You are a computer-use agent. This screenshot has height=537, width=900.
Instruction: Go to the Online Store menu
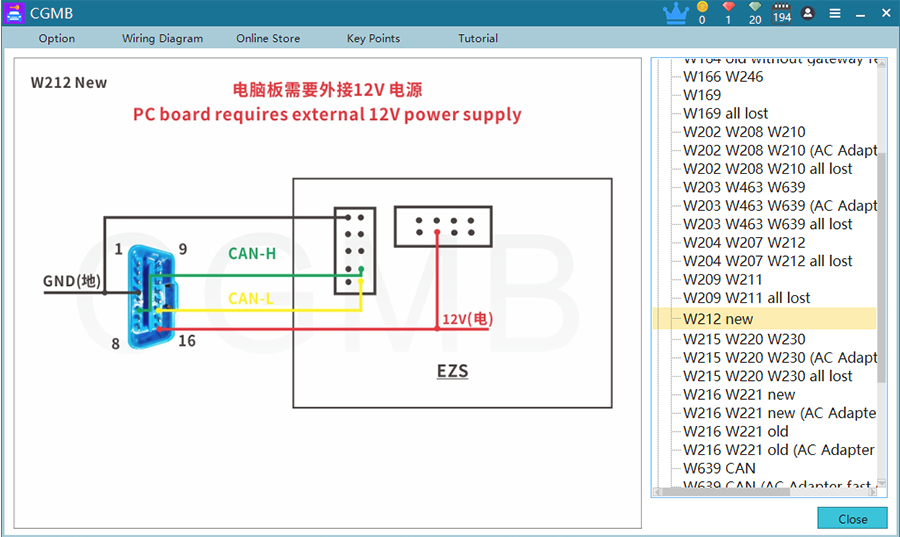[268, 38]
